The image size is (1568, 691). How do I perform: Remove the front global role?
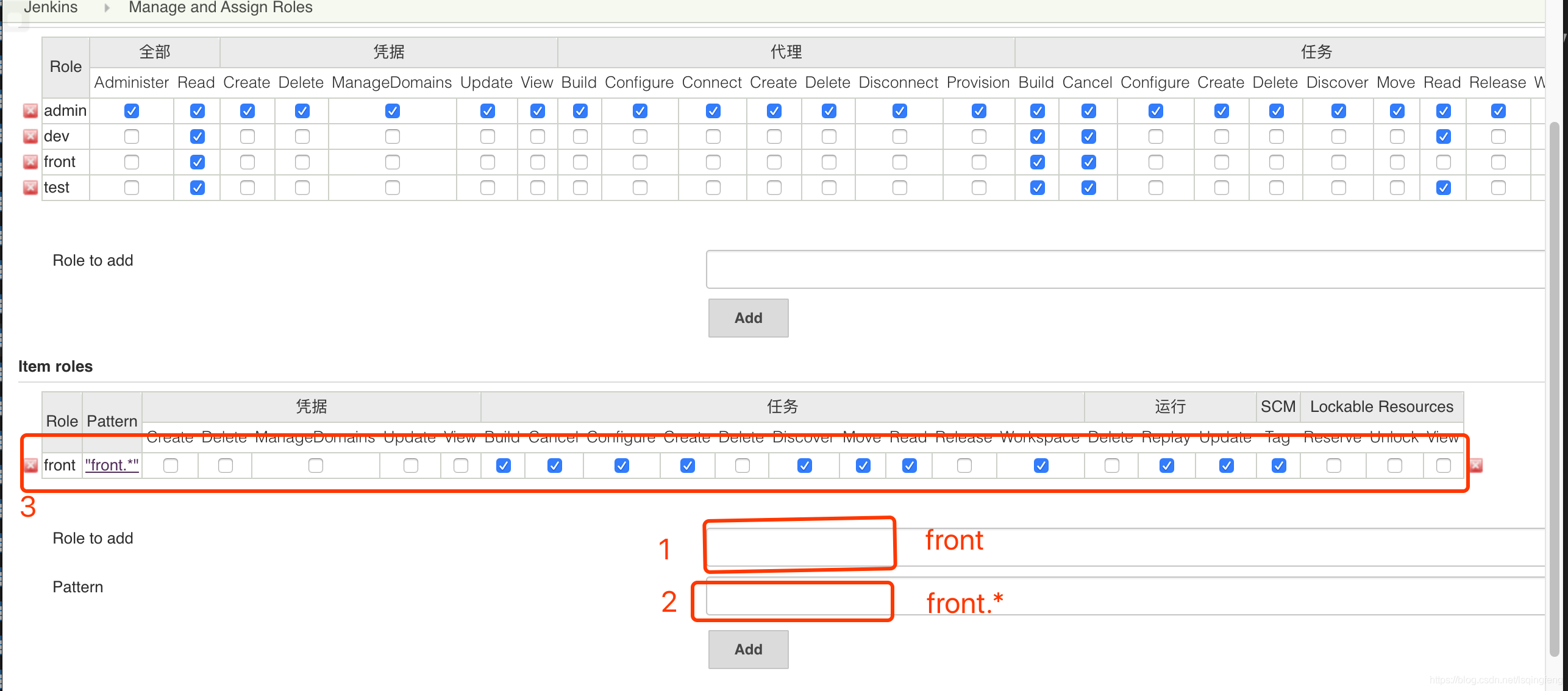(30, 162)
